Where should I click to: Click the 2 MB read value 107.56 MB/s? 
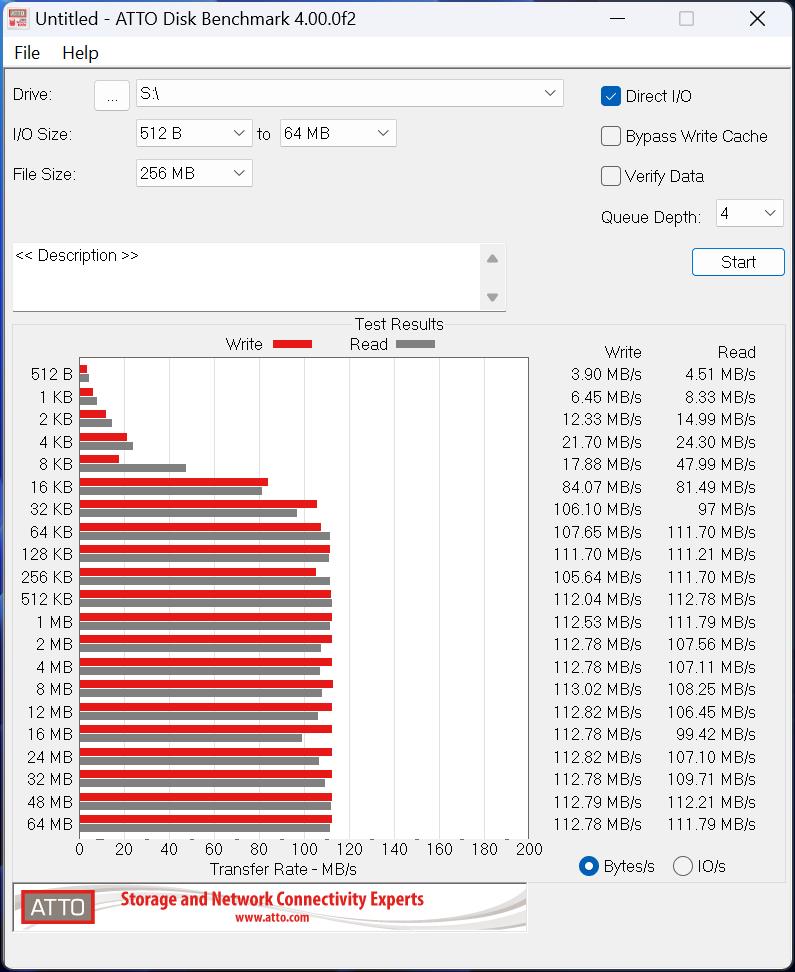click(711, 645)
